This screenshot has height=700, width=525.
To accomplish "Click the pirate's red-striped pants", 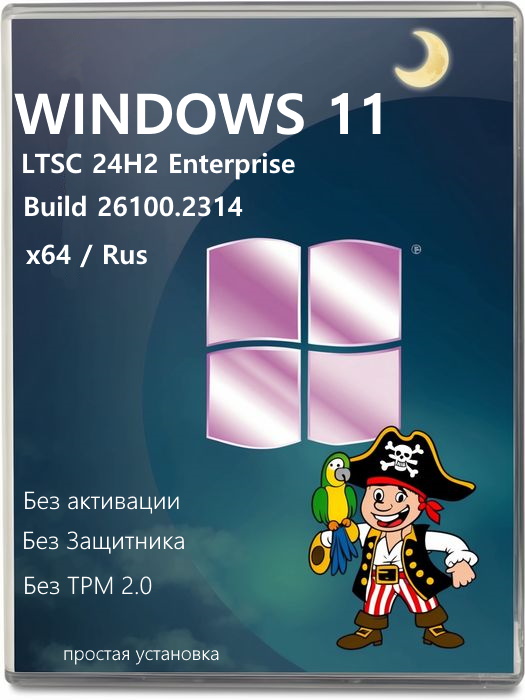I will tap(399, 592).
